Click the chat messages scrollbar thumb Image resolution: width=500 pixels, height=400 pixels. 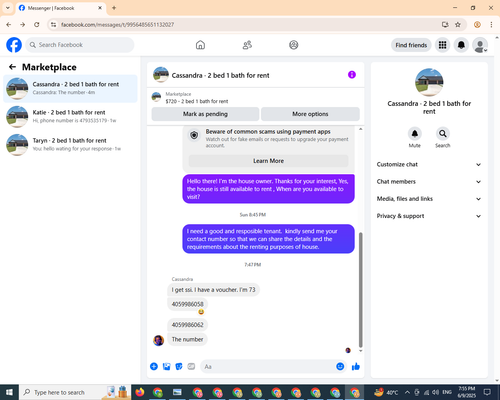(x=360, y=289)
